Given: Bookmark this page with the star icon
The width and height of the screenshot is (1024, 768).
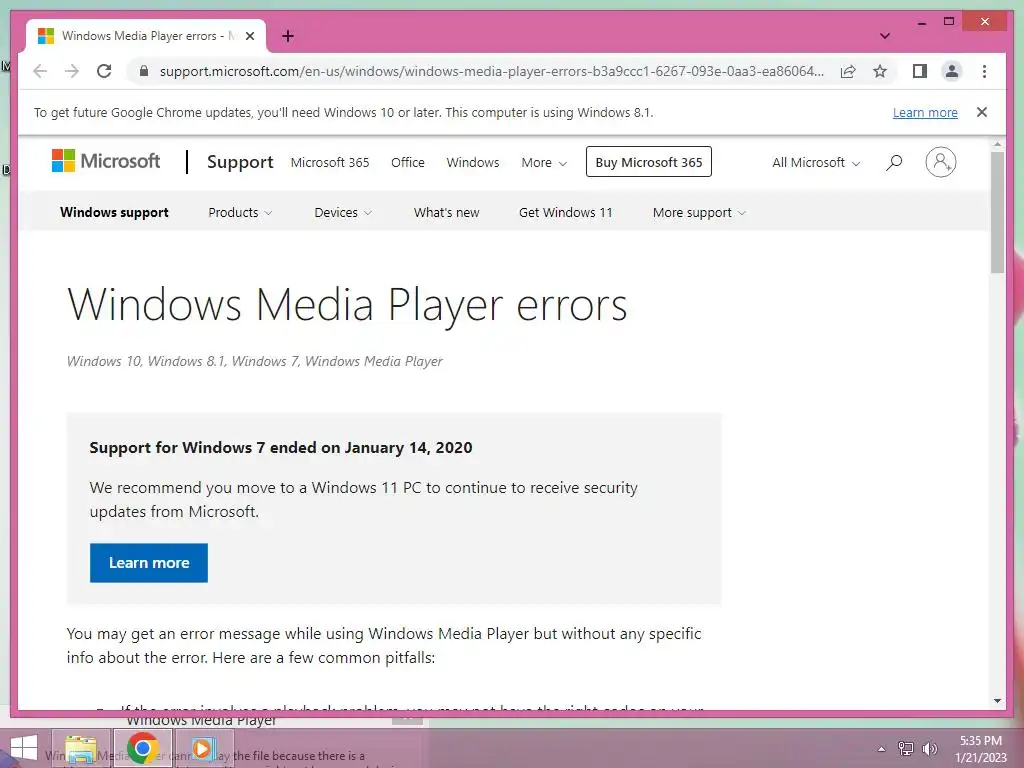Looking at the screenshot, I should coord(880,71).
